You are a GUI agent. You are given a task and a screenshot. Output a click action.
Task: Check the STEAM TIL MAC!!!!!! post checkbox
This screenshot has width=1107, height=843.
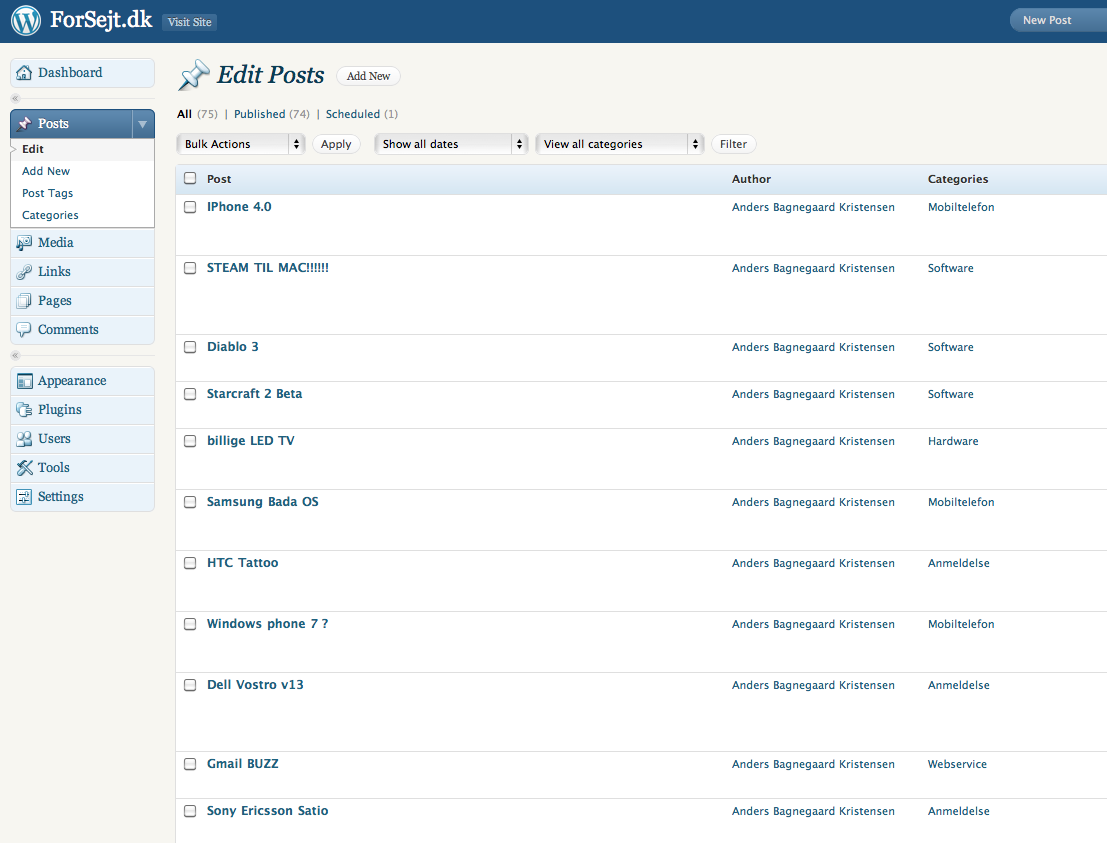[190, 268]
